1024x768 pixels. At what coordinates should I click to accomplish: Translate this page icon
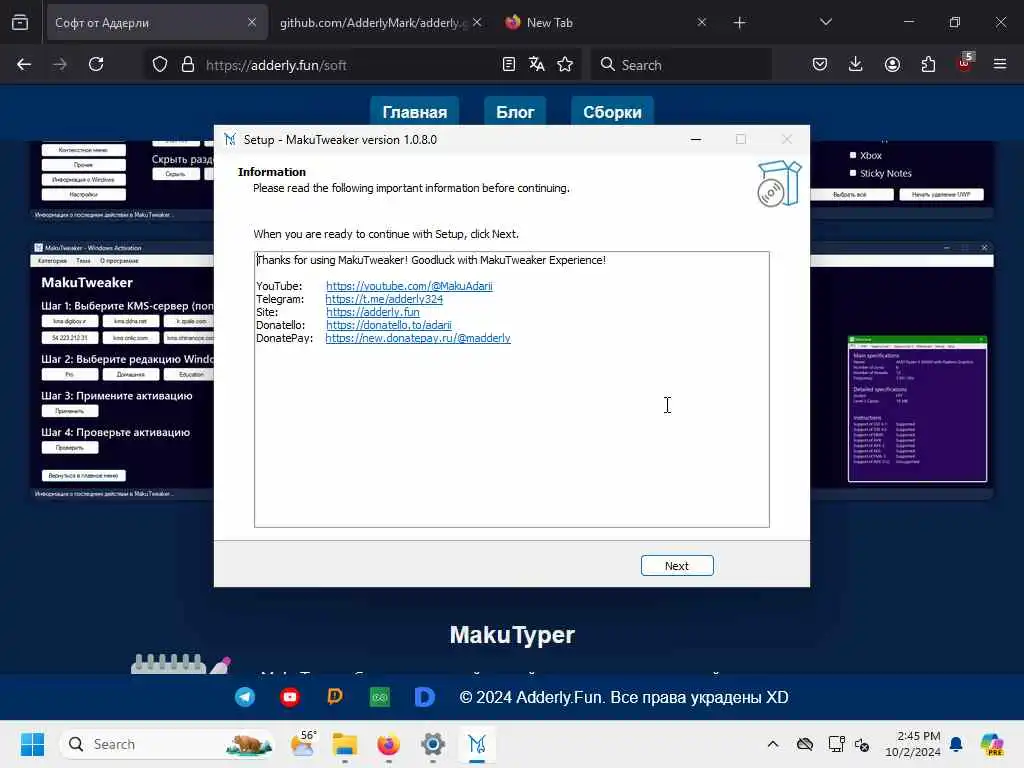(537, 64)
